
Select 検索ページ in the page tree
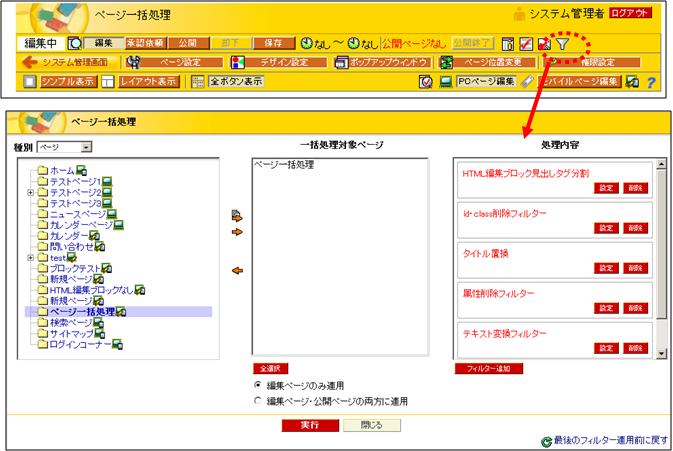[x=71, y=323]
